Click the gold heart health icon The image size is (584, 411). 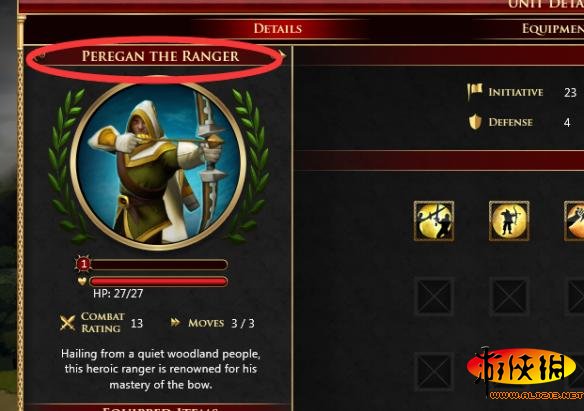click(x=82, y=281)
